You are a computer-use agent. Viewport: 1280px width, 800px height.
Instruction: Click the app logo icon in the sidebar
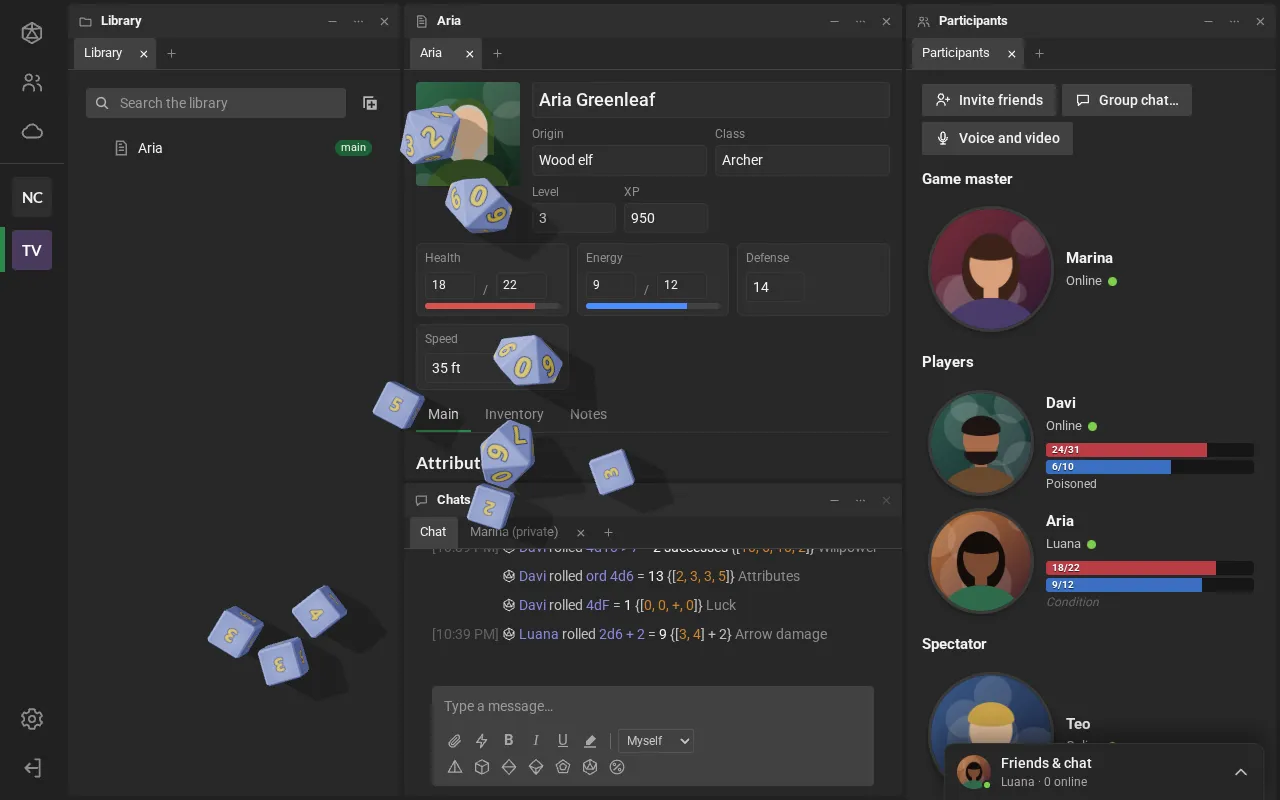point(32,33)
